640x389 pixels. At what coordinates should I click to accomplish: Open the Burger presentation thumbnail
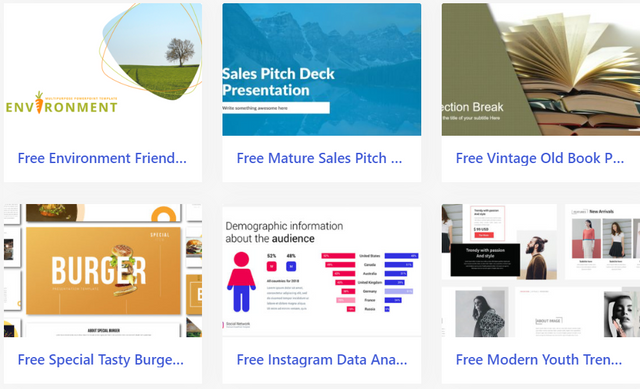pyautogui.click(x=103, y=270)
